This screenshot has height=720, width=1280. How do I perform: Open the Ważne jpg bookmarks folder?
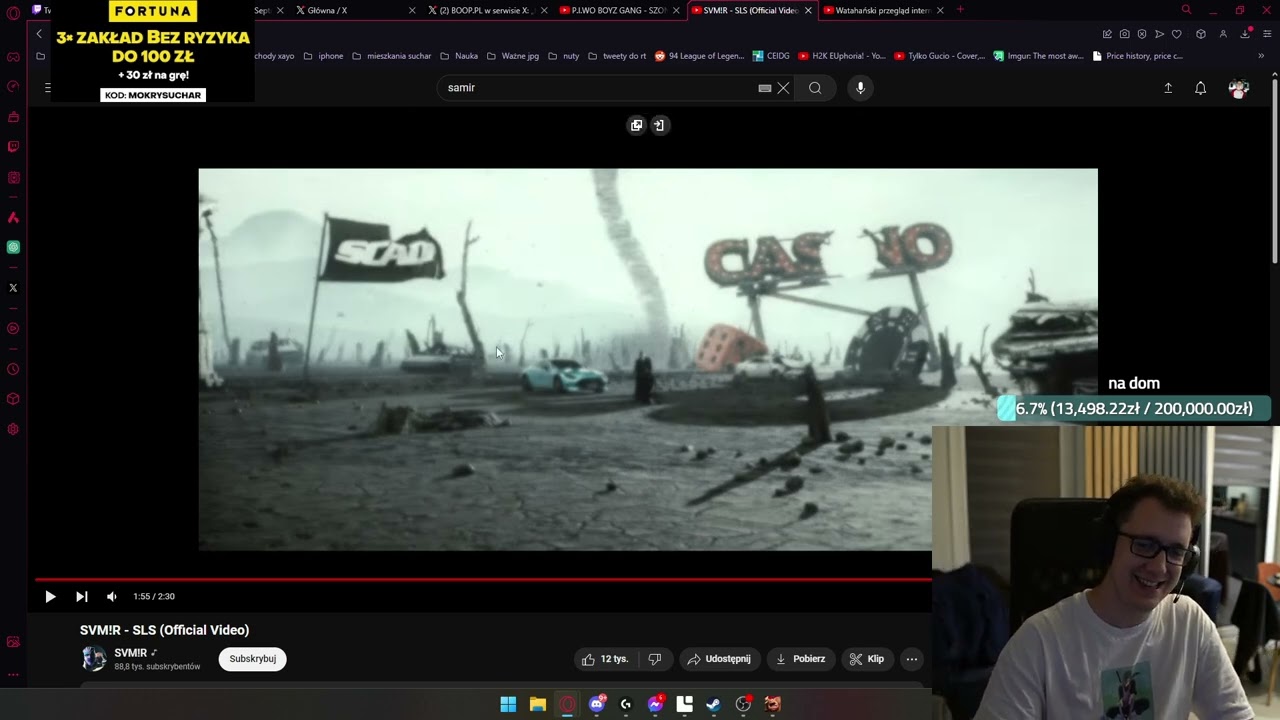[512, 56]
